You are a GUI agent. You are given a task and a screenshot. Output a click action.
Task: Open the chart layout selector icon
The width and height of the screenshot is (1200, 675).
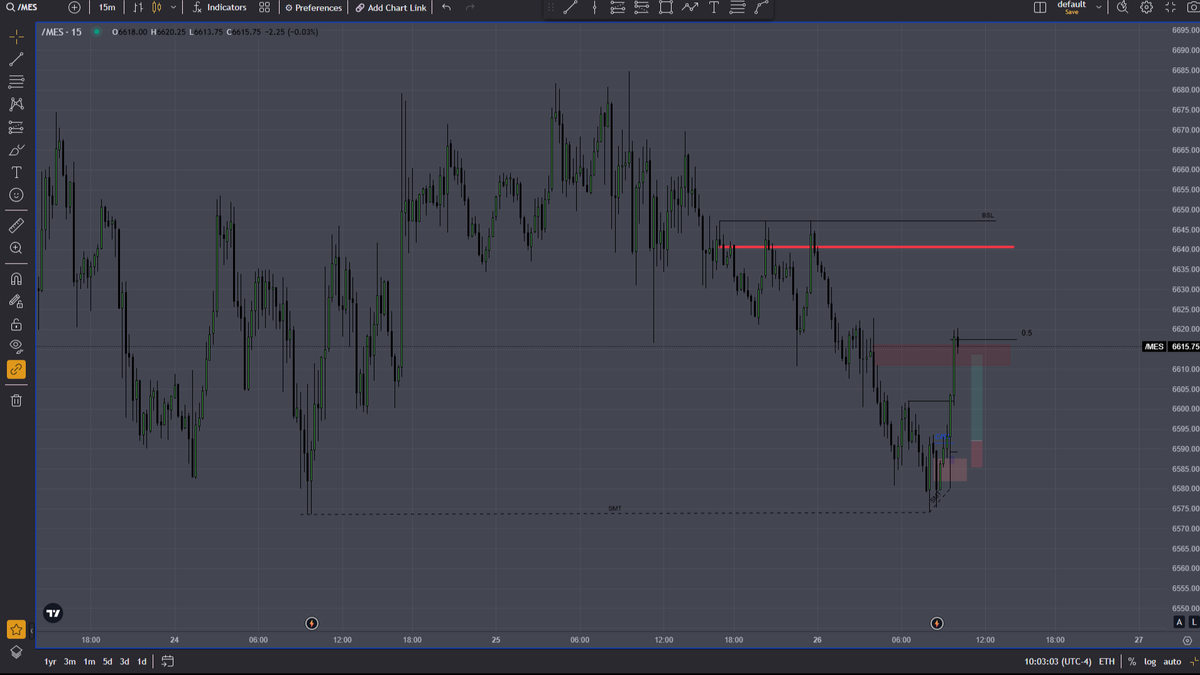coord(1040,7)
